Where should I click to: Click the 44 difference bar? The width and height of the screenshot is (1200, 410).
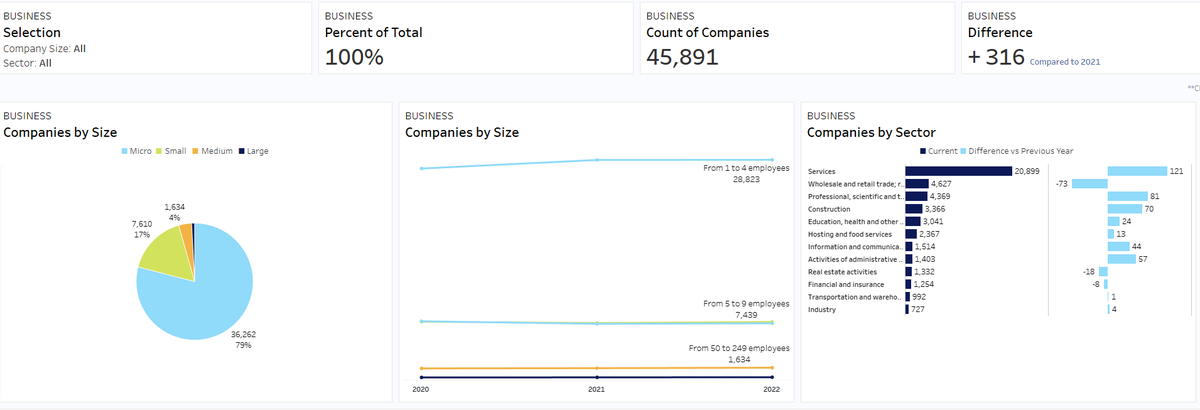point(1119,246)
